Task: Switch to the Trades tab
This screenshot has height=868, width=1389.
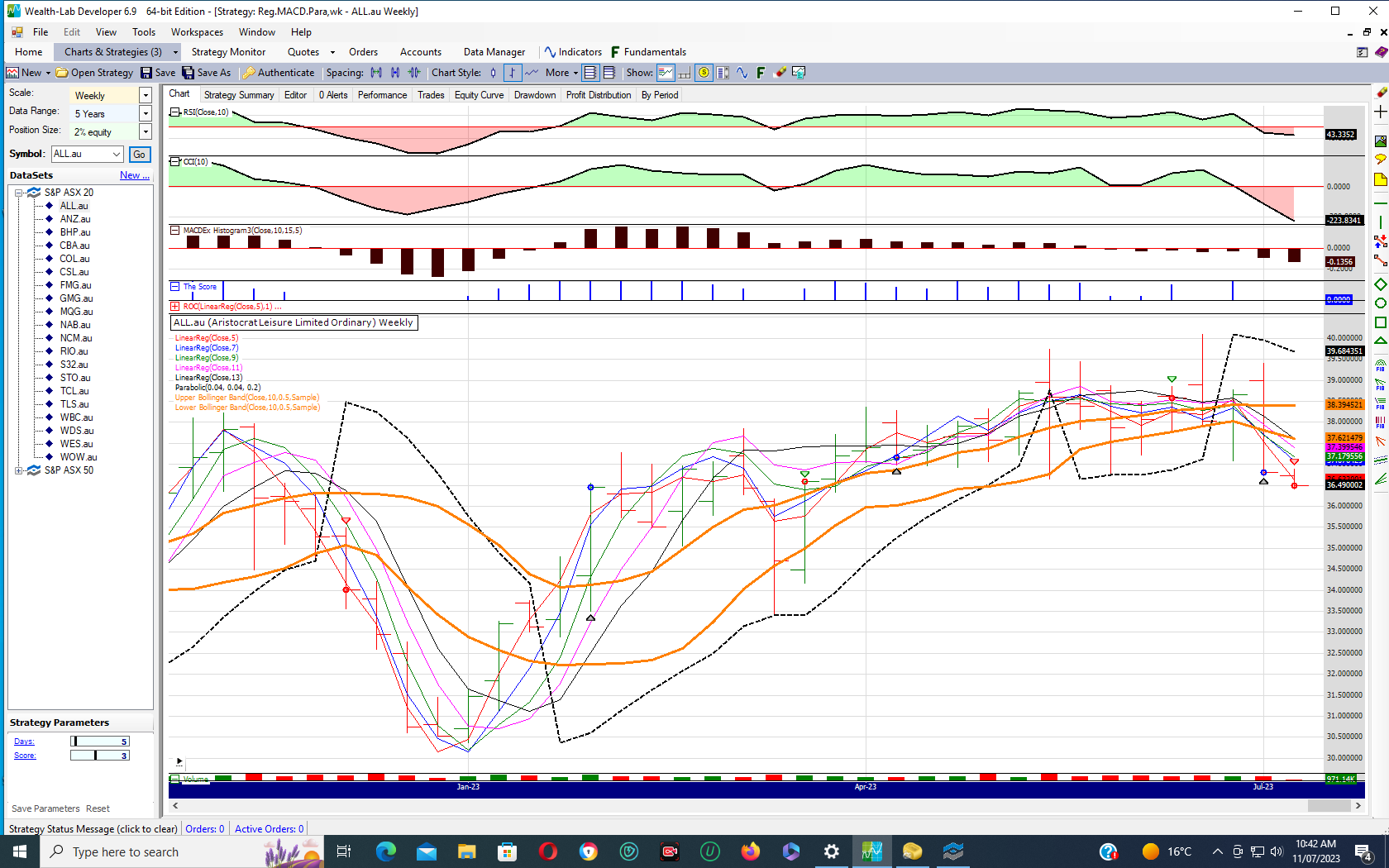Action: [431, 95]
